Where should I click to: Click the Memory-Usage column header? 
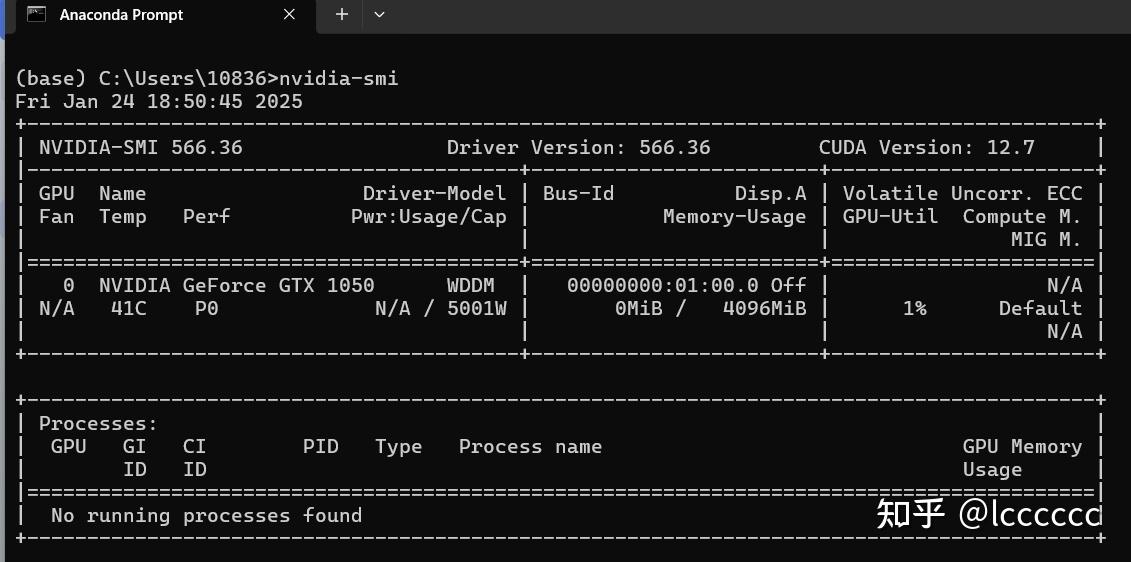click(x=734, y=216)
